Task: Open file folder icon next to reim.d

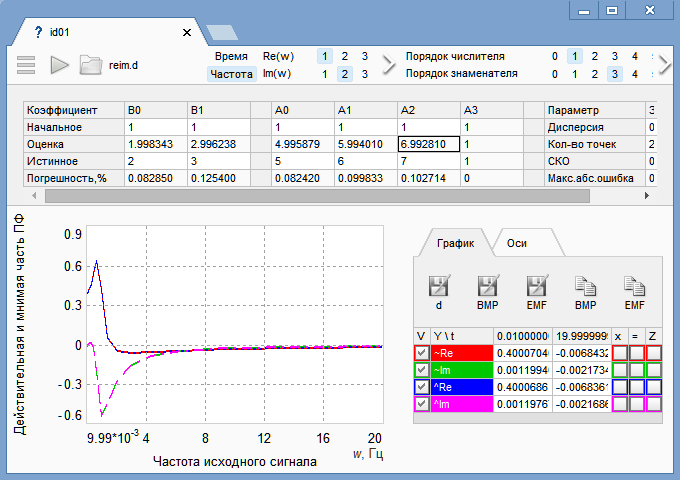Action: 90,65
